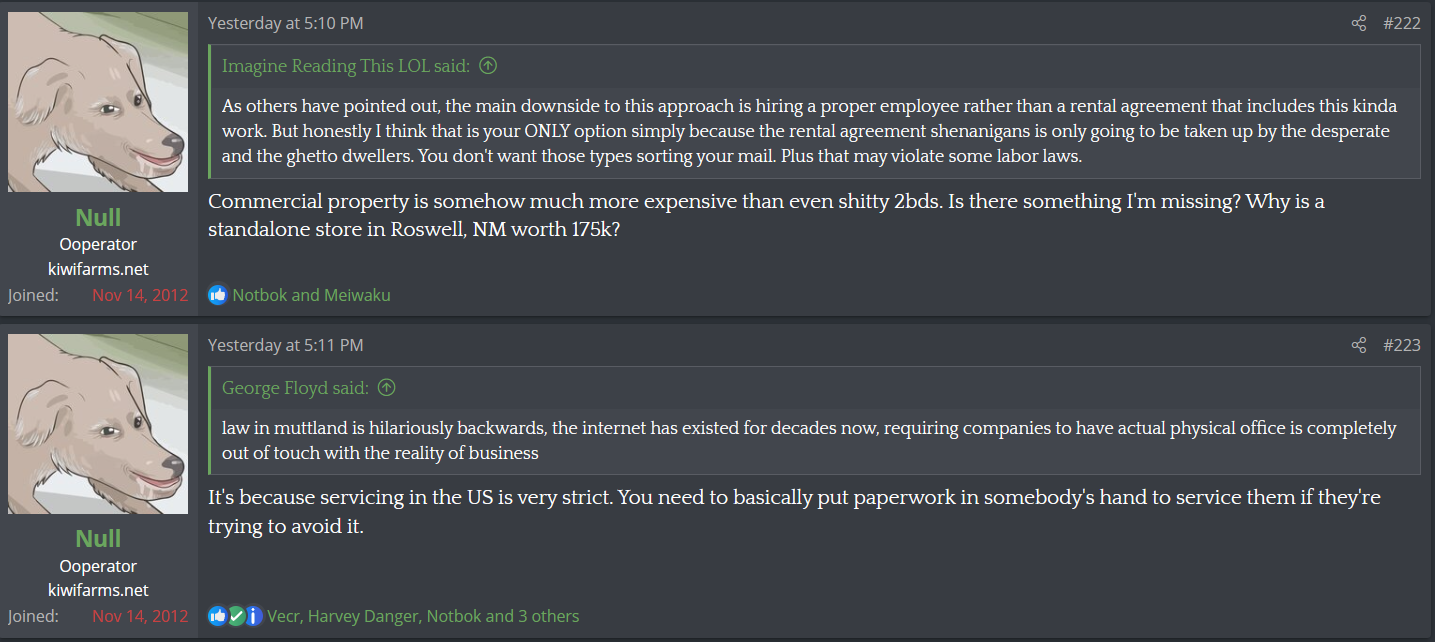Click the green checkmark reaction icon on post #223
Screen dimensions: 1435x642
click(236, 616)
